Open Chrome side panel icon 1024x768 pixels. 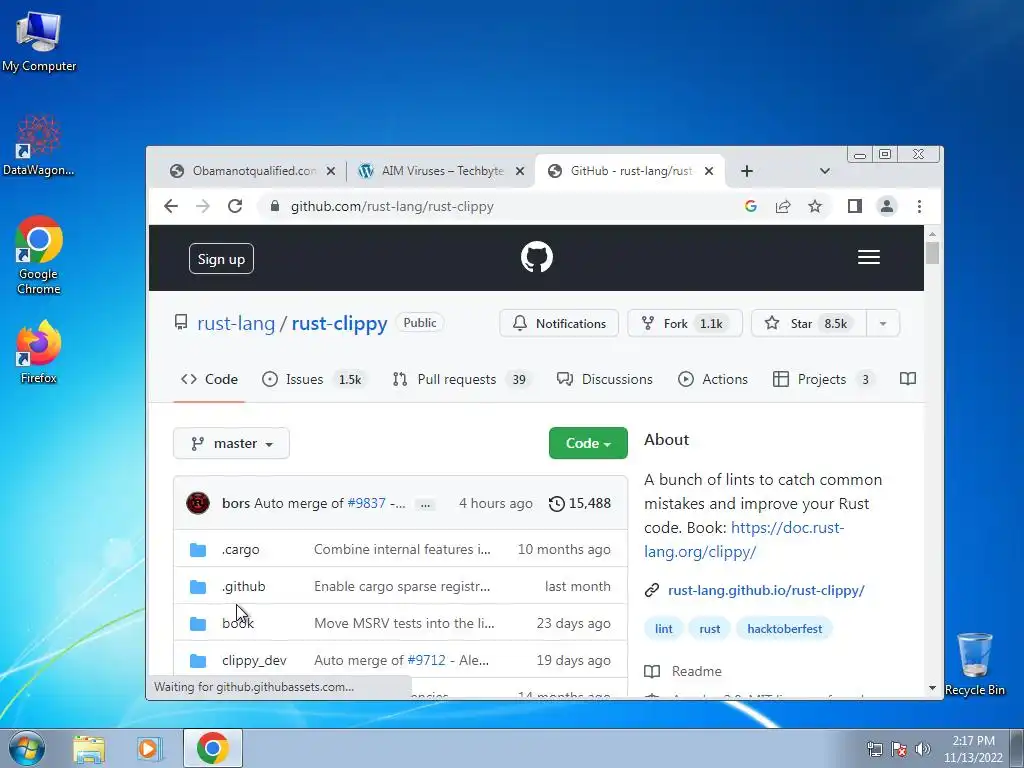coord(854,206)
